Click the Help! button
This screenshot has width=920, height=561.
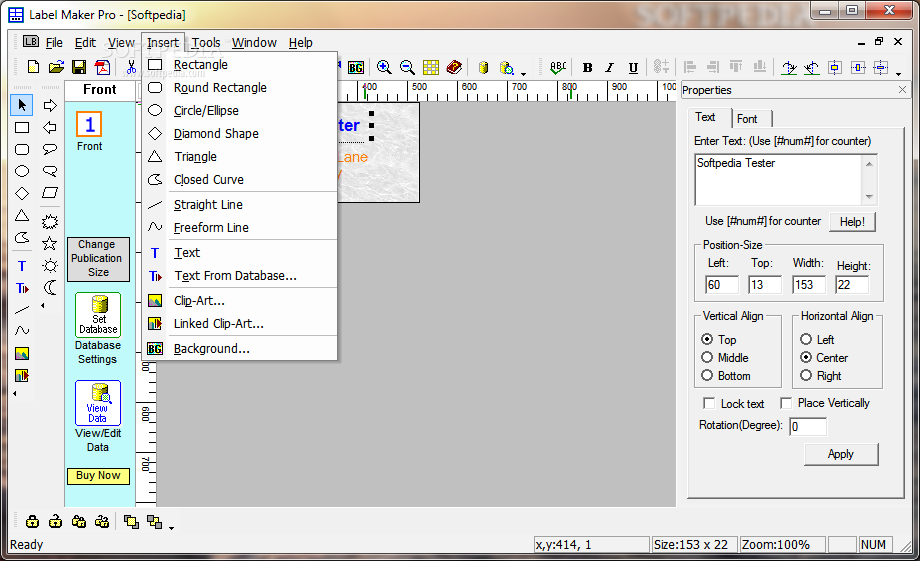tap(852, 222)
